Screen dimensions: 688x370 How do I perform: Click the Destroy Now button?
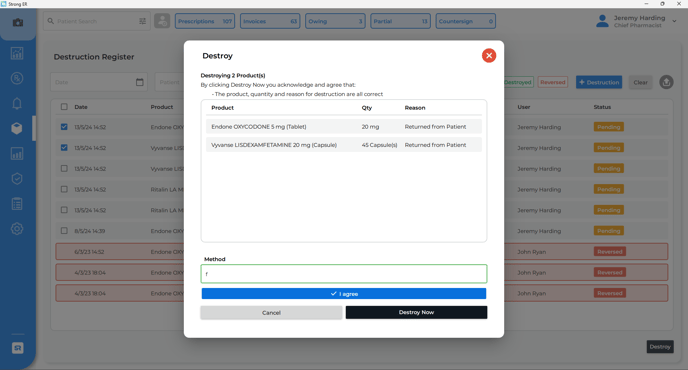(x=416, y=313)
